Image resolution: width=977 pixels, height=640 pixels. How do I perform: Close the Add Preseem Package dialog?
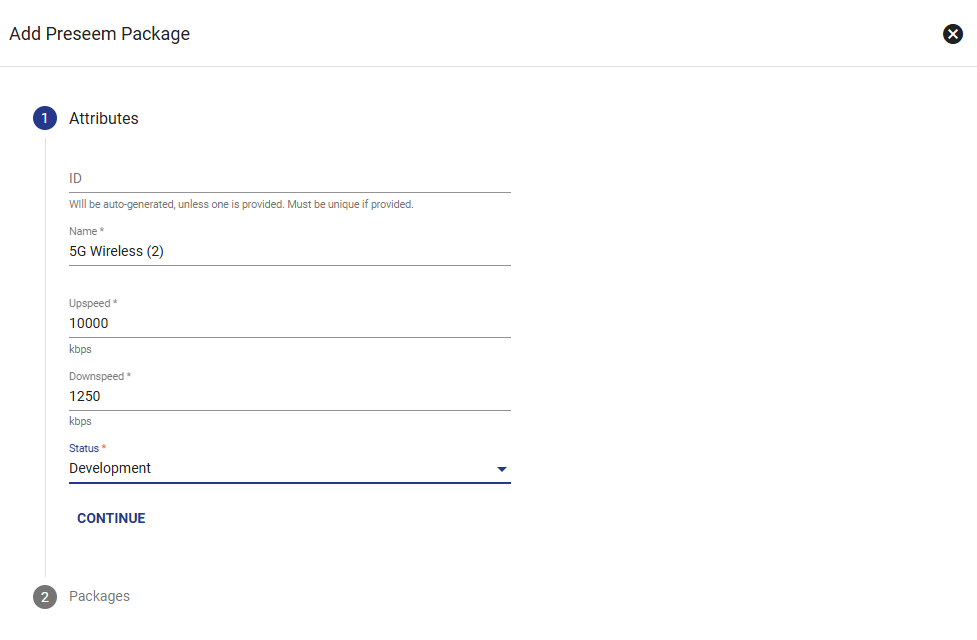pyautogui.click(x=952, y=34)
